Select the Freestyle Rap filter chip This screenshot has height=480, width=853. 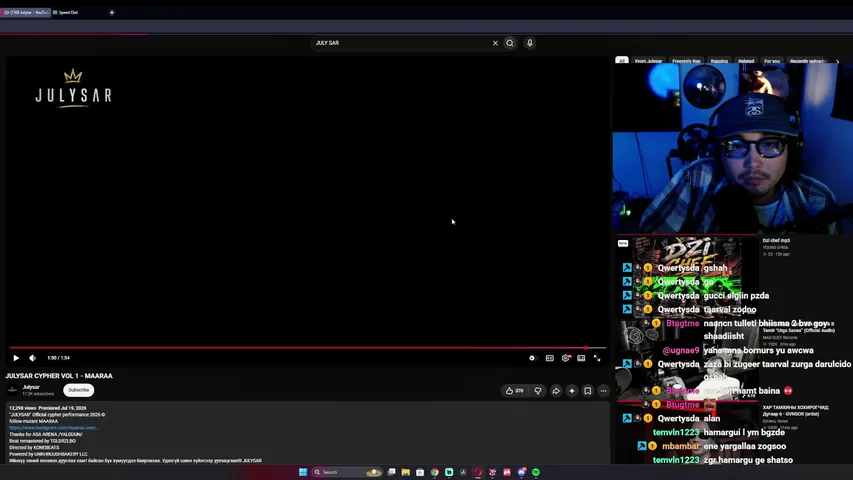(x=686, y=60)
